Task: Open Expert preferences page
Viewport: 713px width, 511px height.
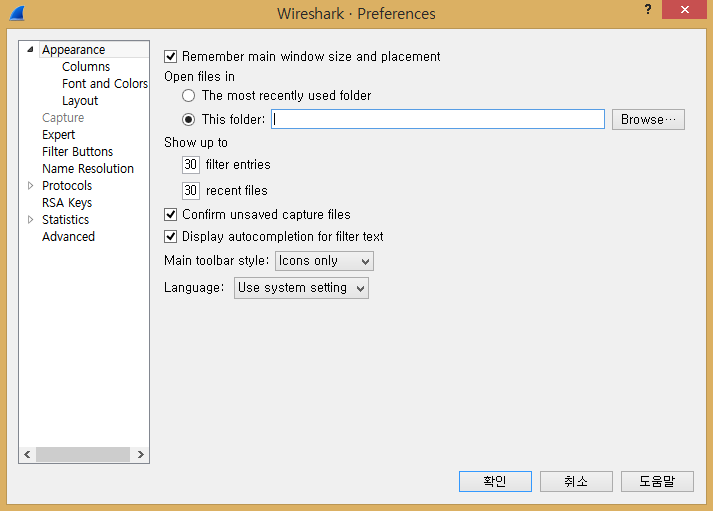Action: (x=59, y=135)
